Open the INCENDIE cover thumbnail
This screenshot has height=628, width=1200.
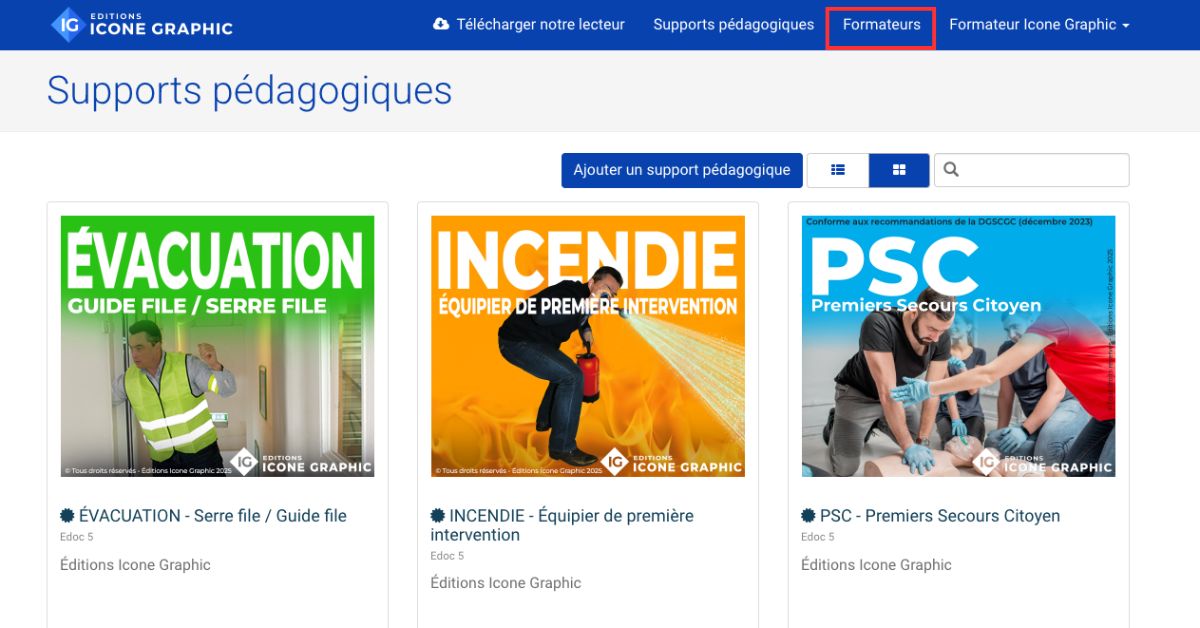(588, 346)
